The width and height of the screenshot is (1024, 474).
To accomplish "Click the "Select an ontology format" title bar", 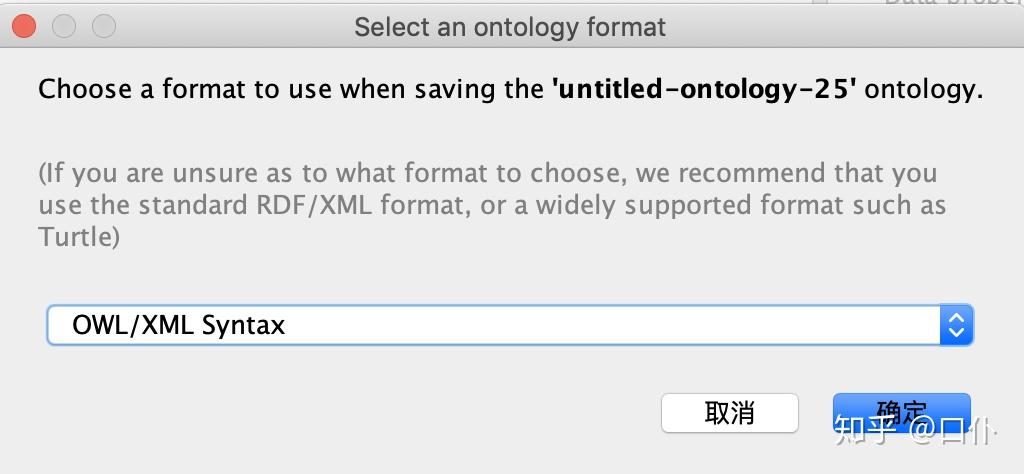I will (x=510, y=26).
